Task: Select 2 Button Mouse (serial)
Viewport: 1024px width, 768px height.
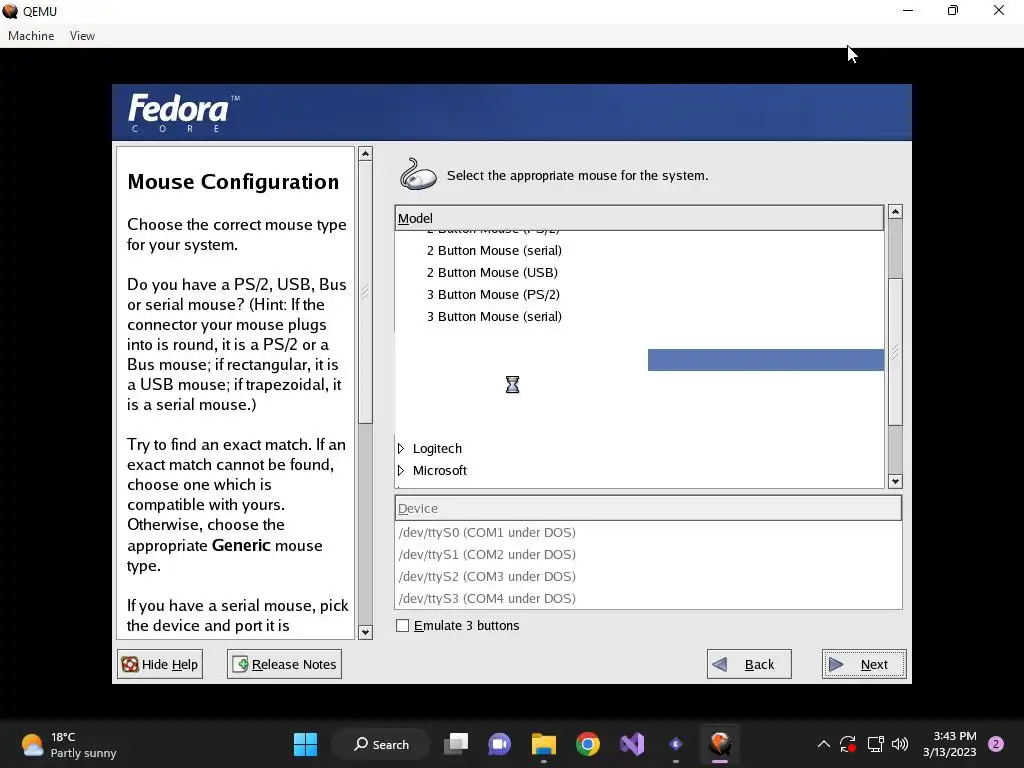Action: (x=494, y=251)
